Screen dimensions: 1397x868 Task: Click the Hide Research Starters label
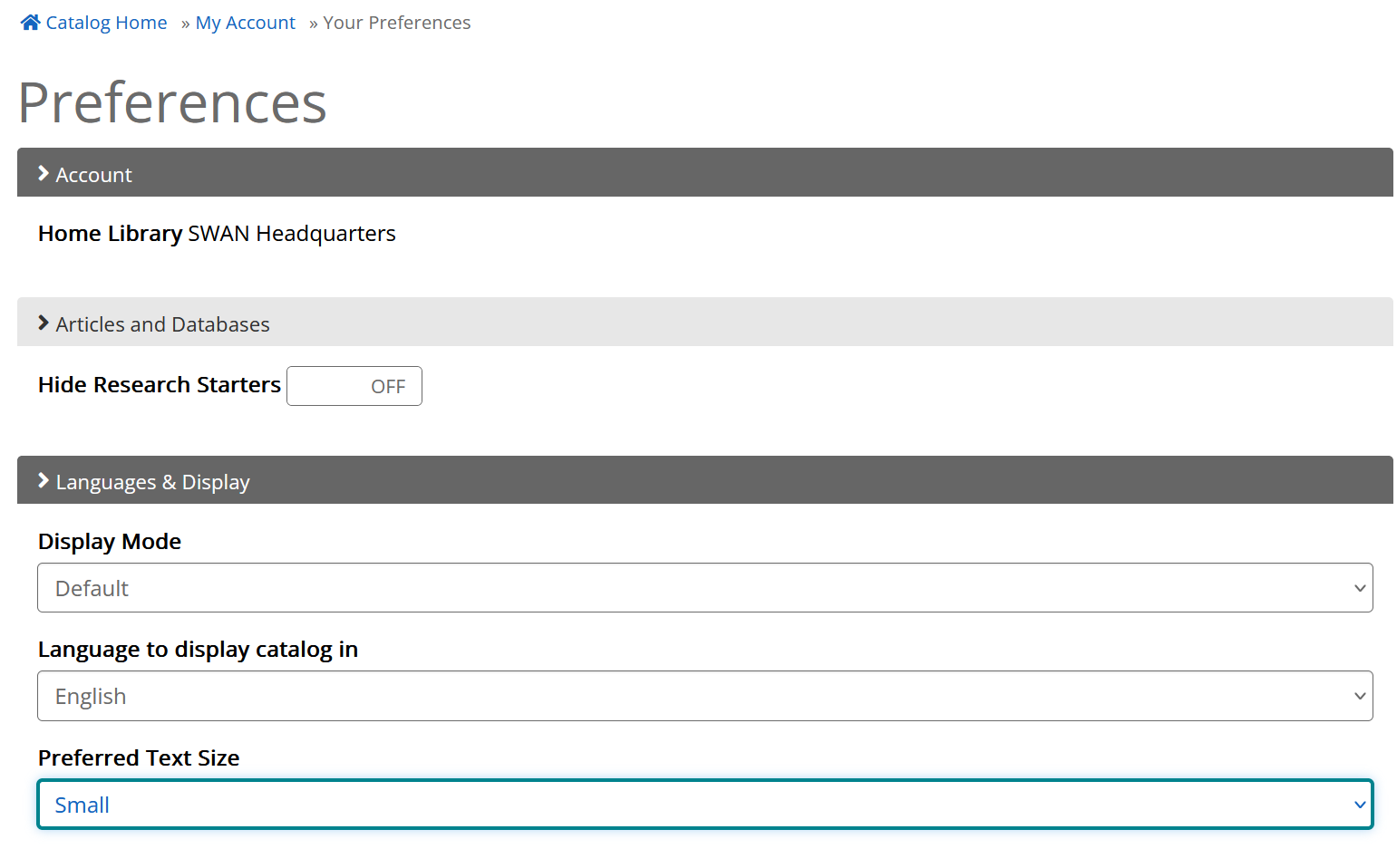[x=160, y=385]
